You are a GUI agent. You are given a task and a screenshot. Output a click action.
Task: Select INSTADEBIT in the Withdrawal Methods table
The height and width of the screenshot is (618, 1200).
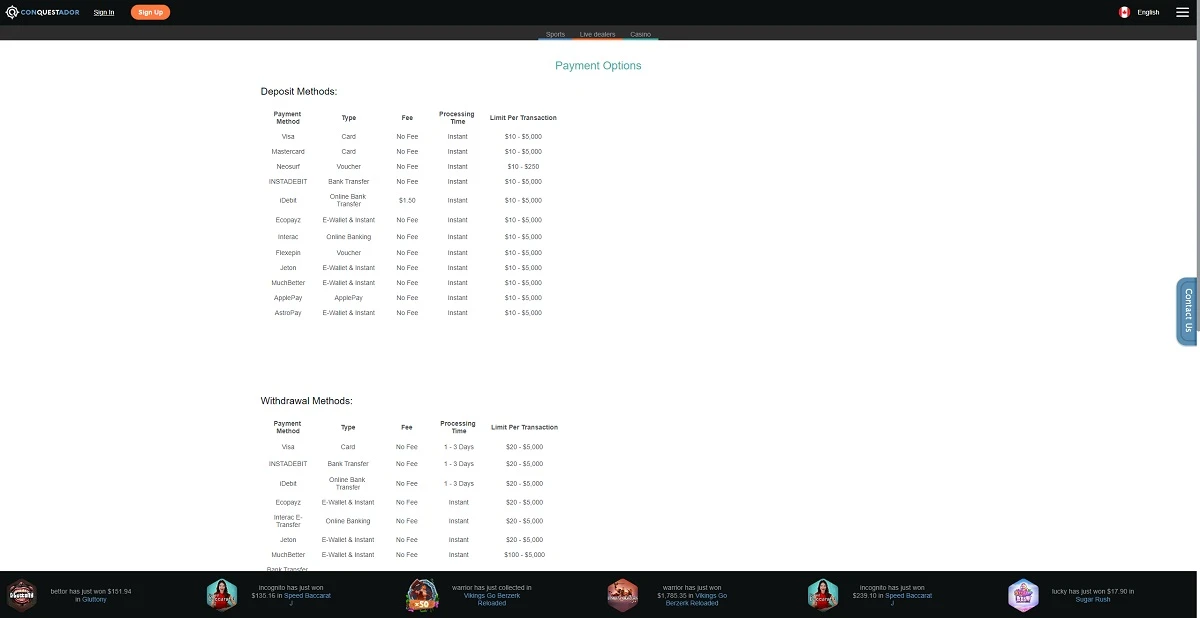tap(288, 463)
